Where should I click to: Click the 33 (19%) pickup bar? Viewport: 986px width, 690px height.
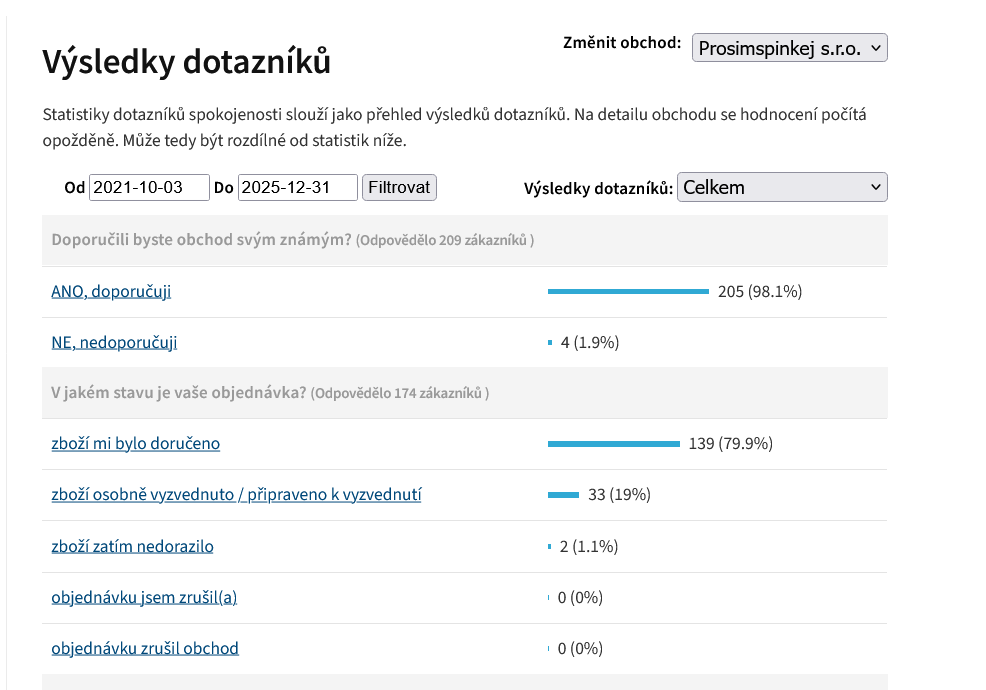coord(564,494)
